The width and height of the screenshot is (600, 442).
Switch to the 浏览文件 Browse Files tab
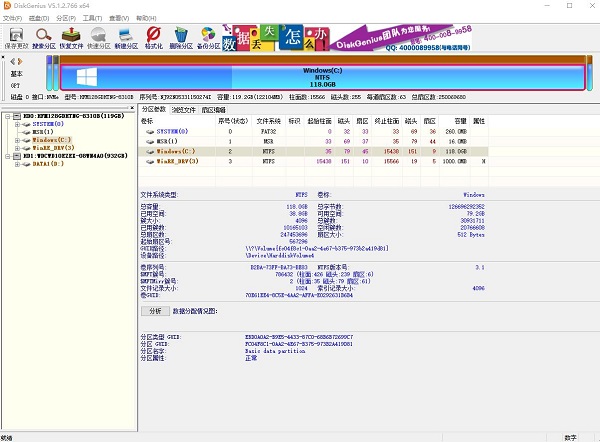(184, 110)
